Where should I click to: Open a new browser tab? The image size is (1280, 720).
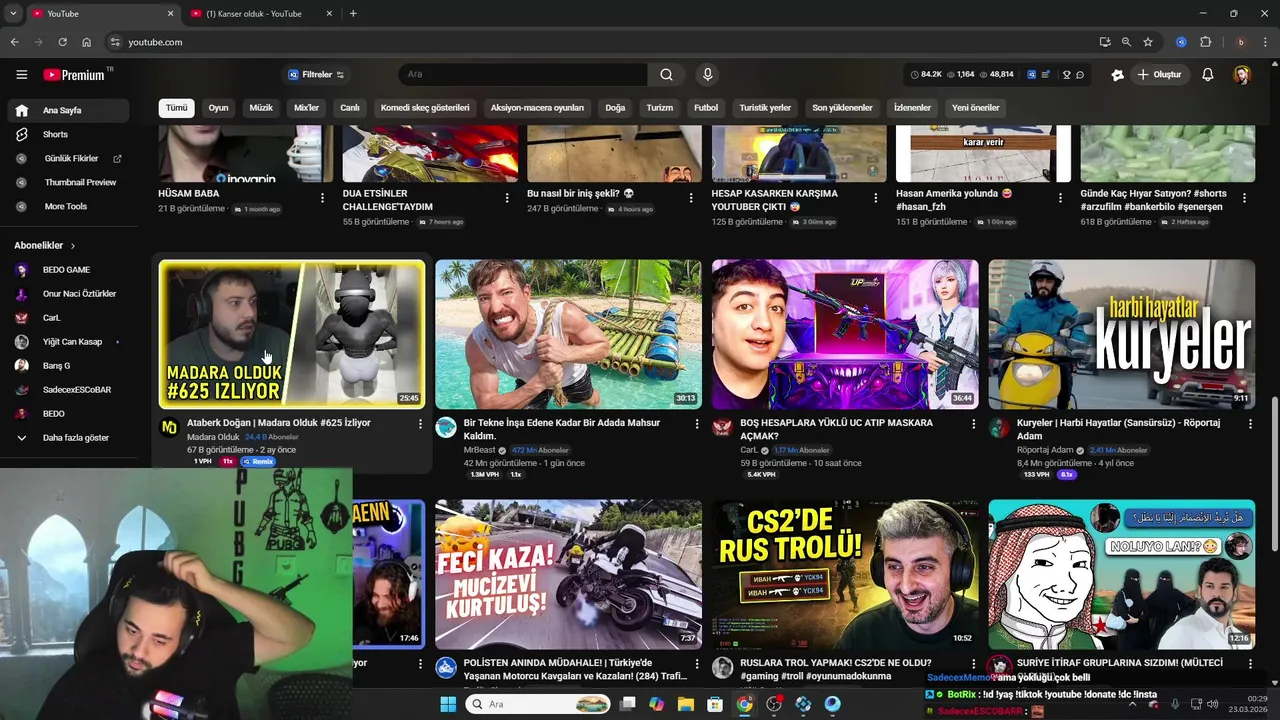click(353, 14)
